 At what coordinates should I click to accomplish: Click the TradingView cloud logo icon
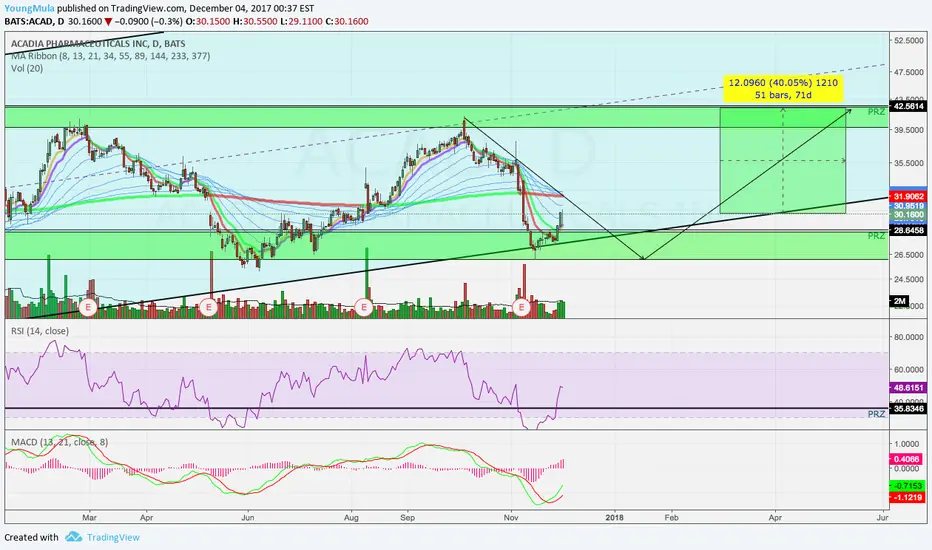[x=73, y=537]
